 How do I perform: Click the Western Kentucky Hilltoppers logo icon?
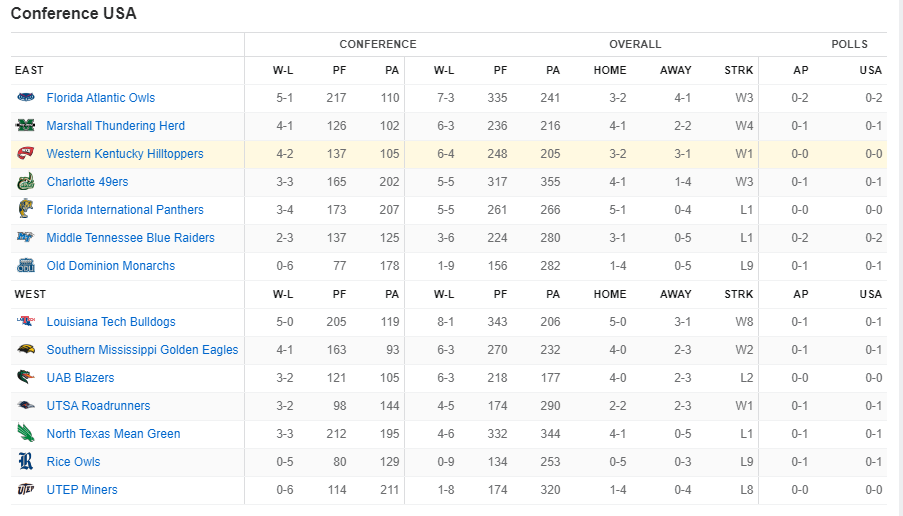[26, 153]
